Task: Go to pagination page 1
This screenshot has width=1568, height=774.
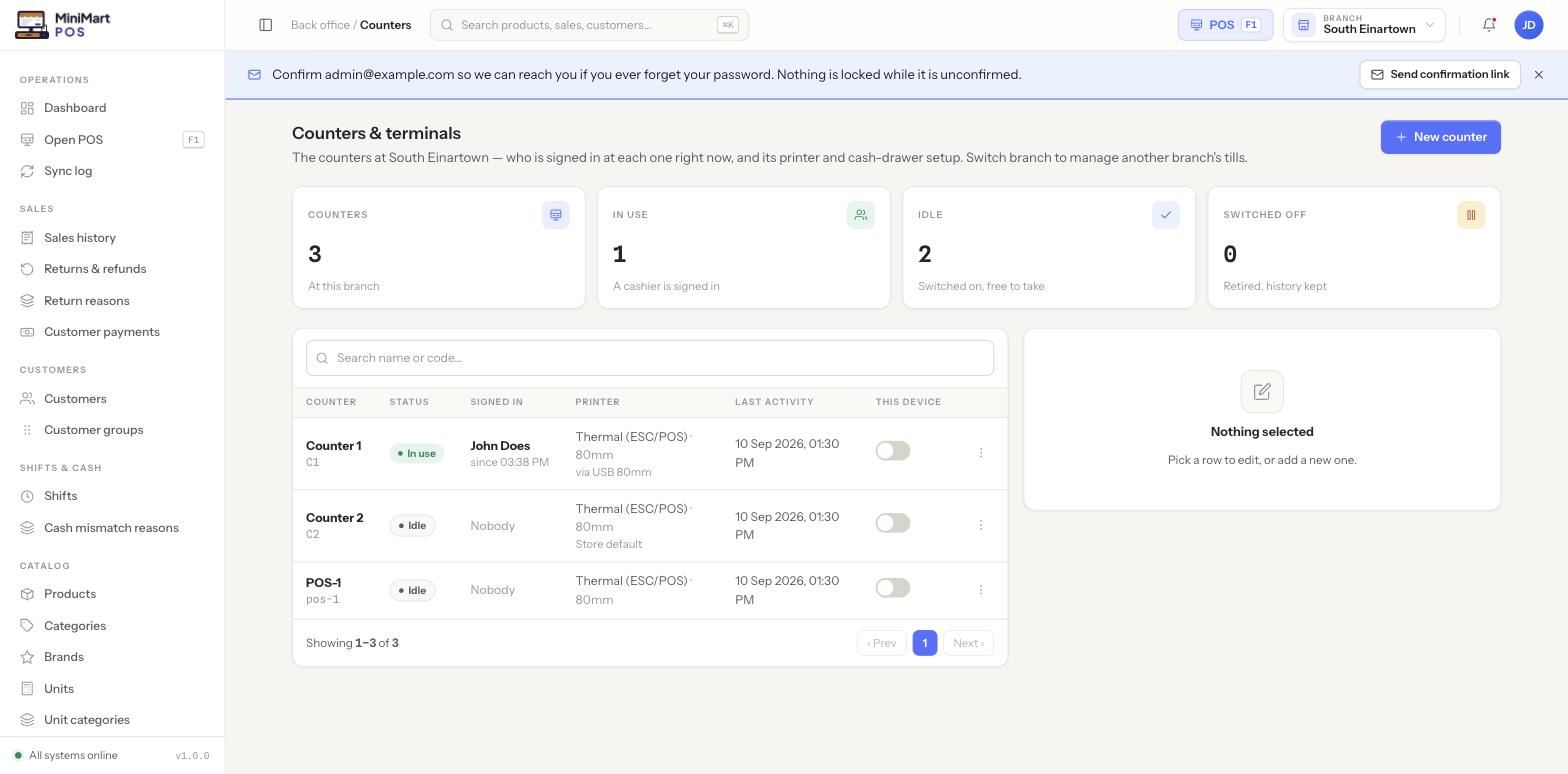Action: point(925,643)
